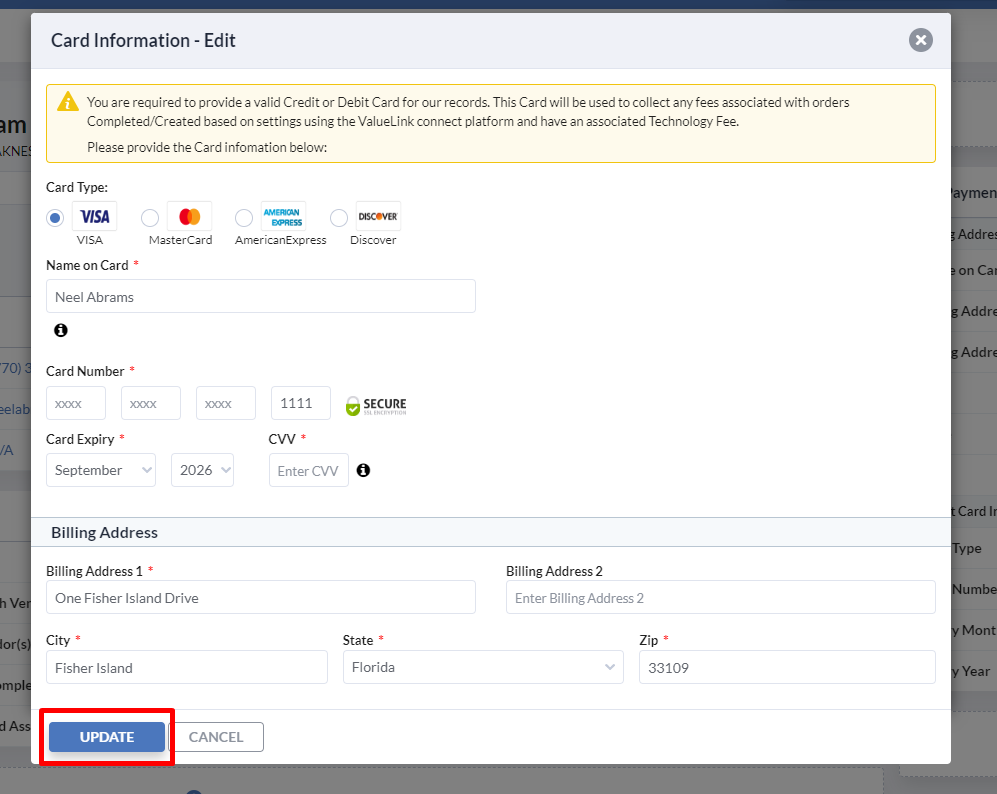This screenshot has height=794, width=997.
Task: Click the Card Expiry label
Action: point(80,439)
